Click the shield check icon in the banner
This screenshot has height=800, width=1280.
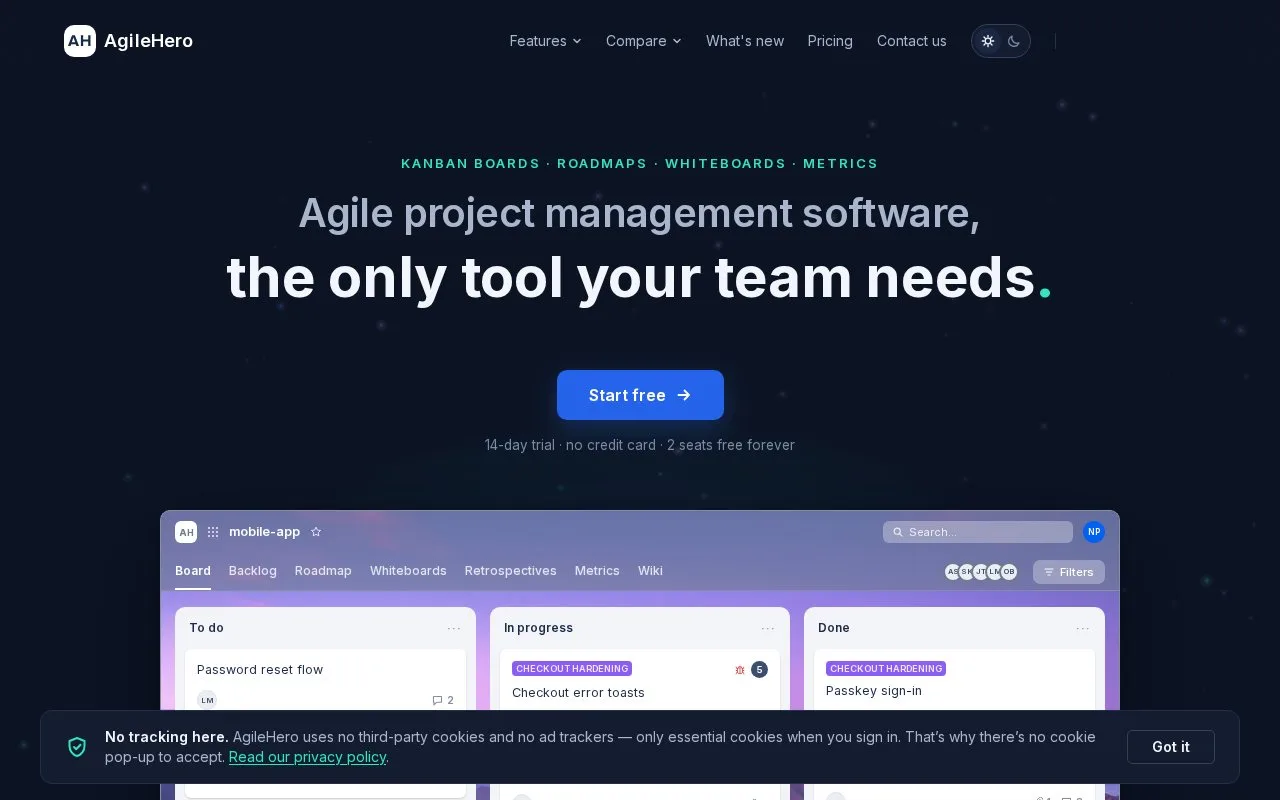coord(77,747)
